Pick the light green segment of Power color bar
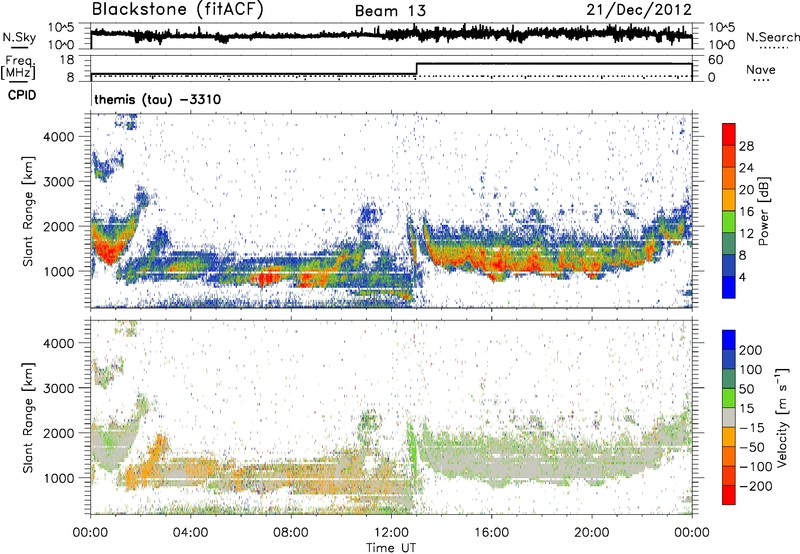Viewport: 800px width, 554px height. (x=729, y=221)
